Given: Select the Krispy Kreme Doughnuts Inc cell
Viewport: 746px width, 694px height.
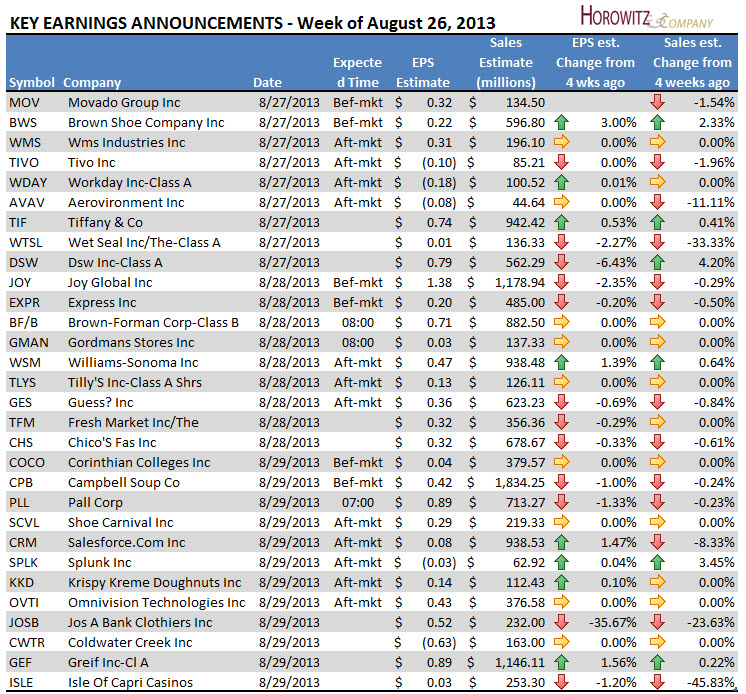Looking at the screenshot, I should (155, 582).
